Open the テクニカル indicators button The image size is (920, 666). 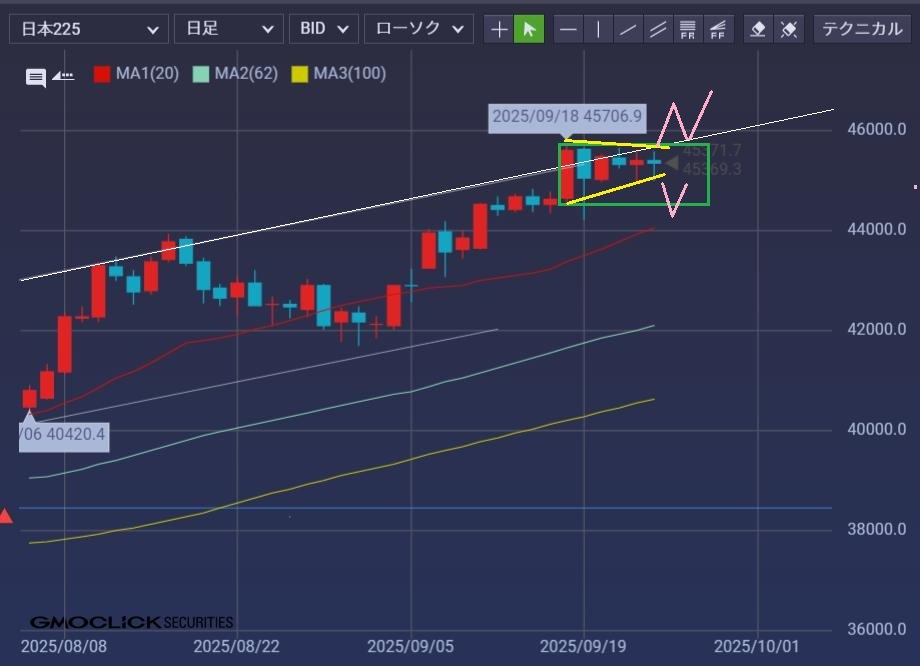(x=861, y=29)
